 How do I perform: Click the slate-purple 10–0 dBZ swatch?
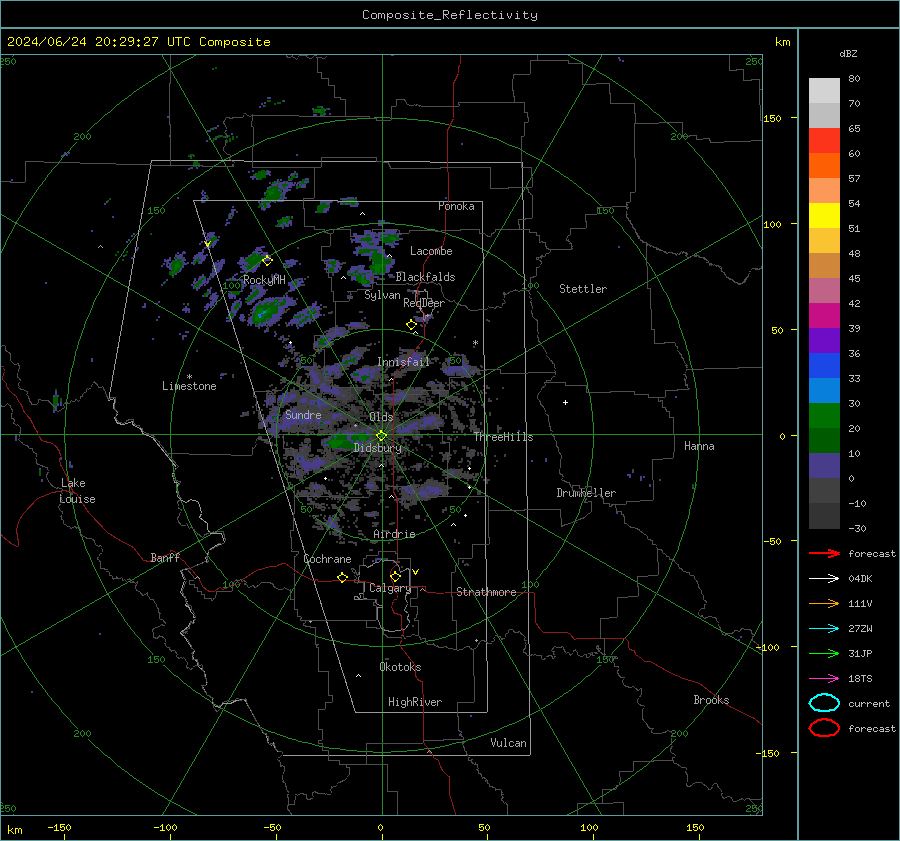824,466
